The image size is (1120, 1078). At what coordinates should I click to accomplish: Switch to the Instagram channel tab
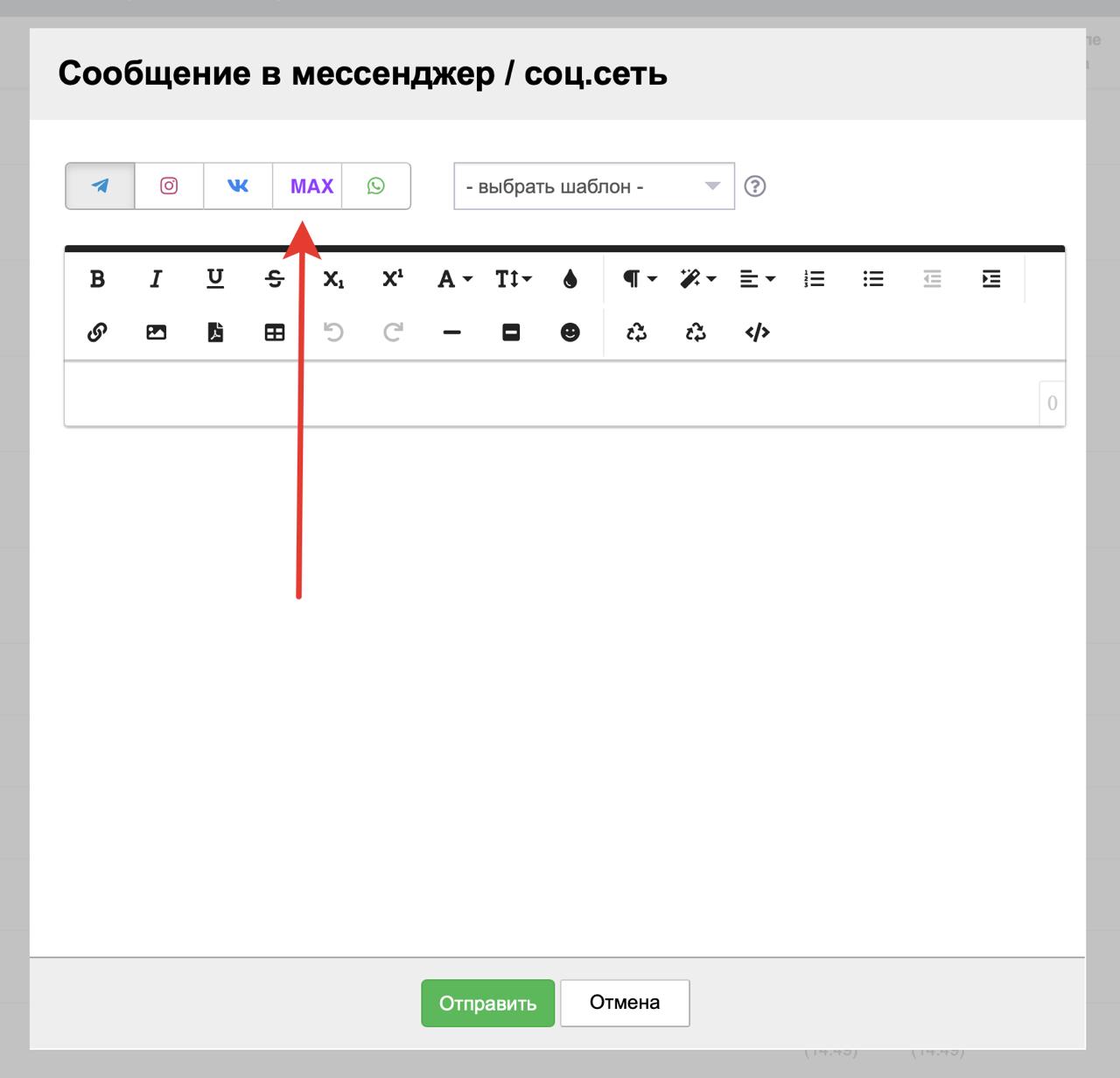(169, 185)
